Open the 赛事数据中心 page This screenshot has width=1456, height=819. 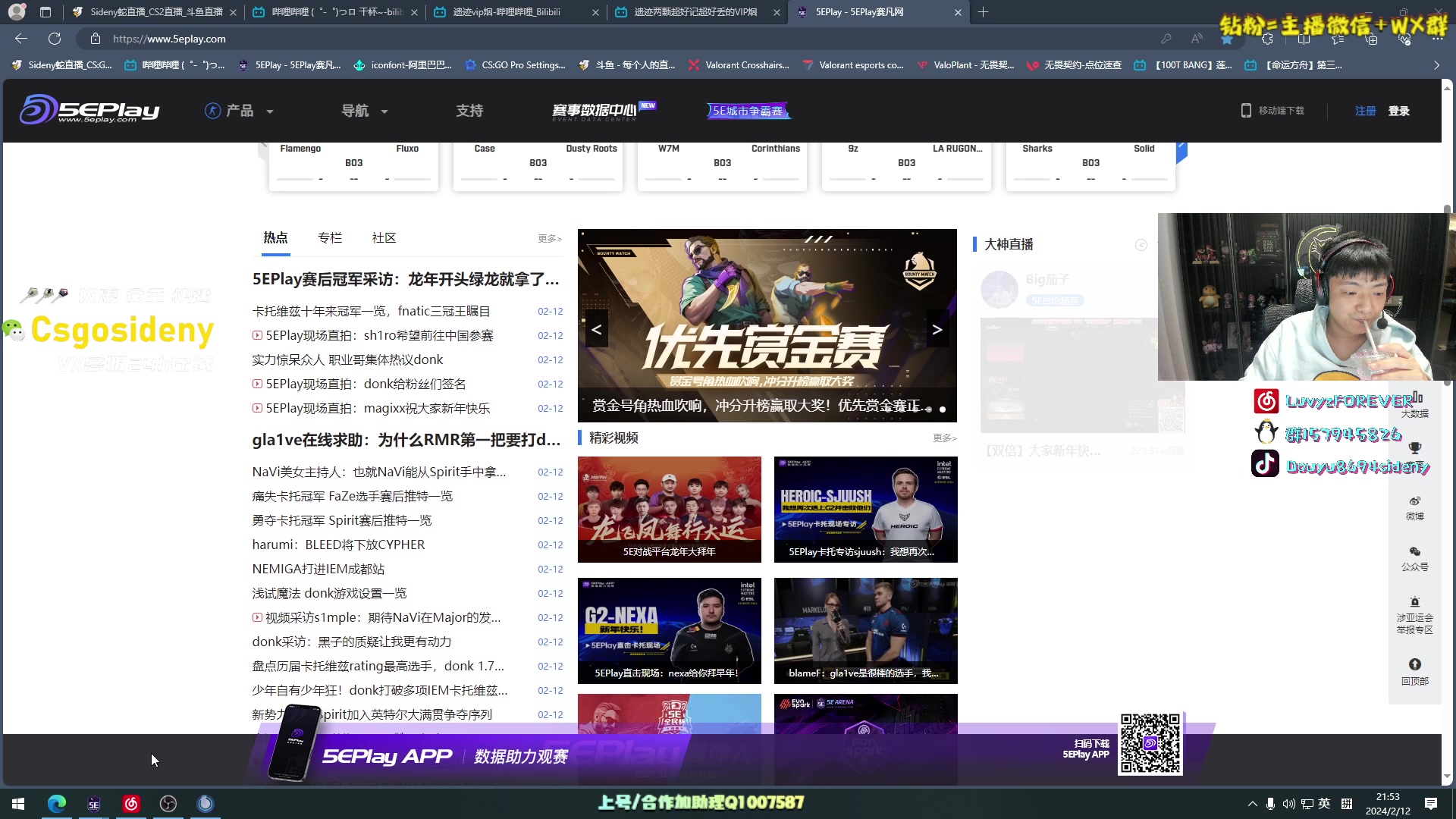coord(603,111)
